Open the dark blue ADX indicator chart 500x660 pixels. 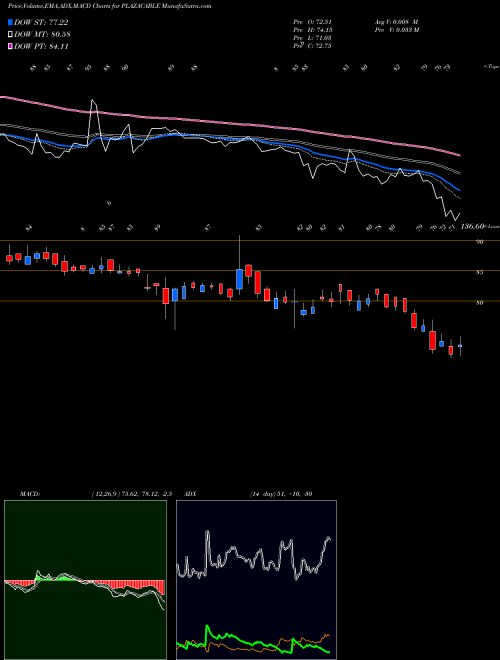click(256, 580)
